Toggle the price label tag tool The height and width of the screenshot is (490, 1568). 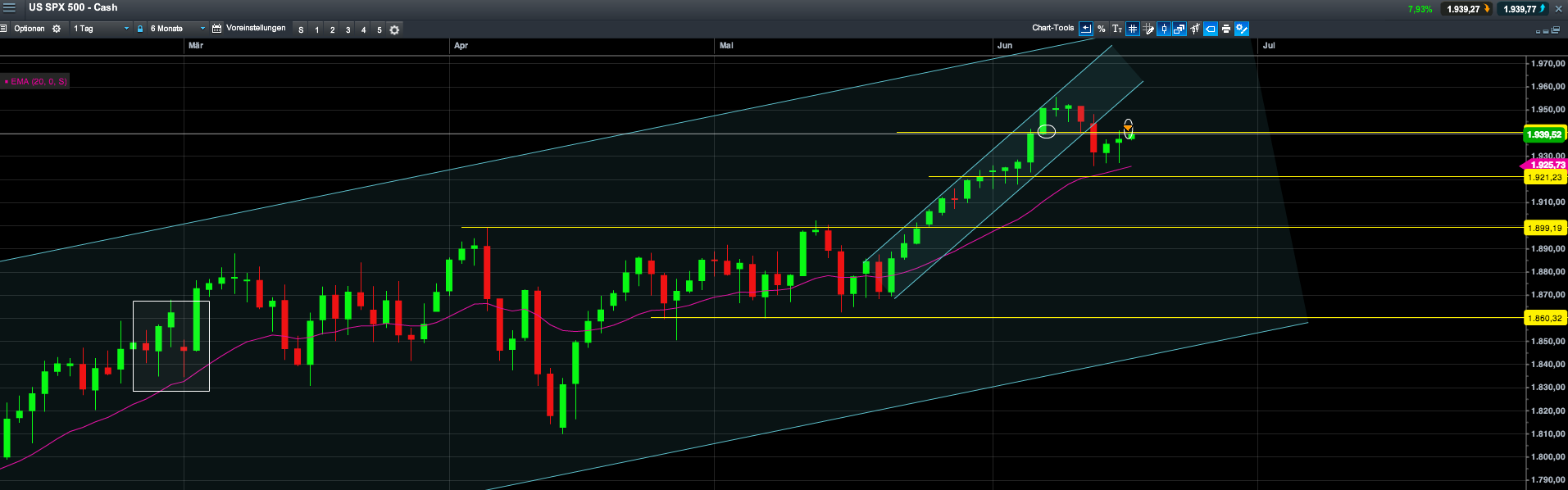pyautogui.click(x=1211, y=29)
